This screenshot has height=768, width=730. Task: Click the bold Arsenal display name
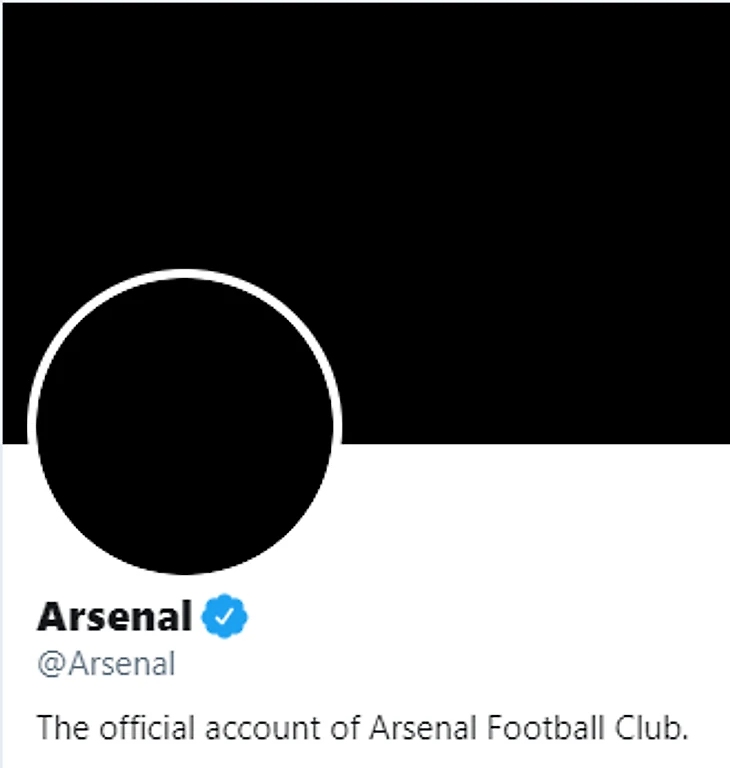[114, 617]
